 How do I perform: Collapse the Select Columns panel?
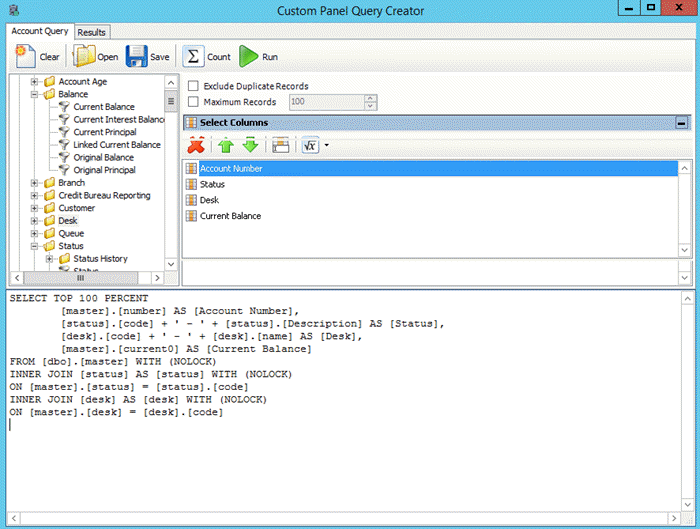point(682,123)
